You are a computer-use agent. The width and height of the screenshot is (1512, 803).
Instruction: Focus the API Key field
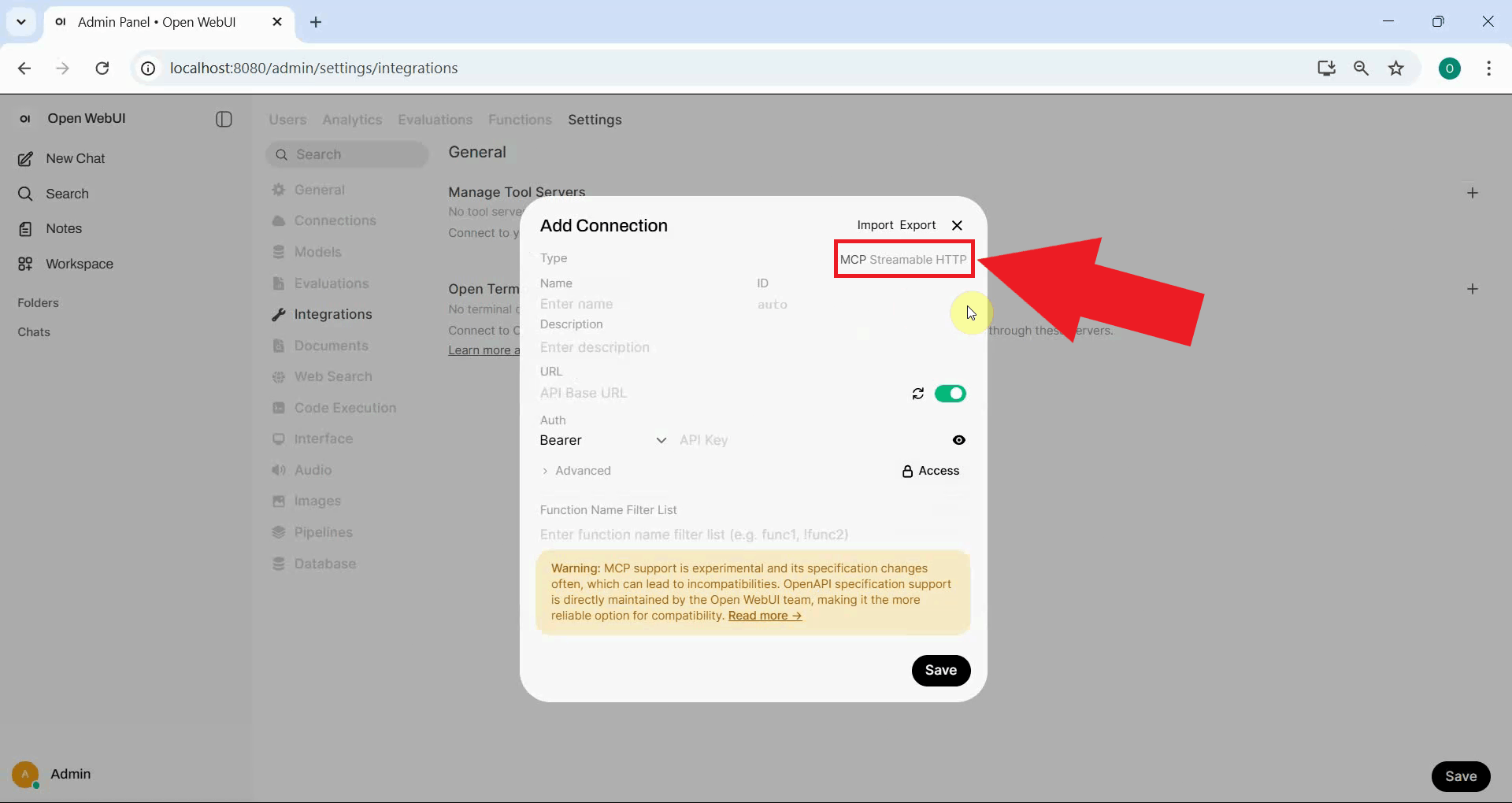coord(811,440)
